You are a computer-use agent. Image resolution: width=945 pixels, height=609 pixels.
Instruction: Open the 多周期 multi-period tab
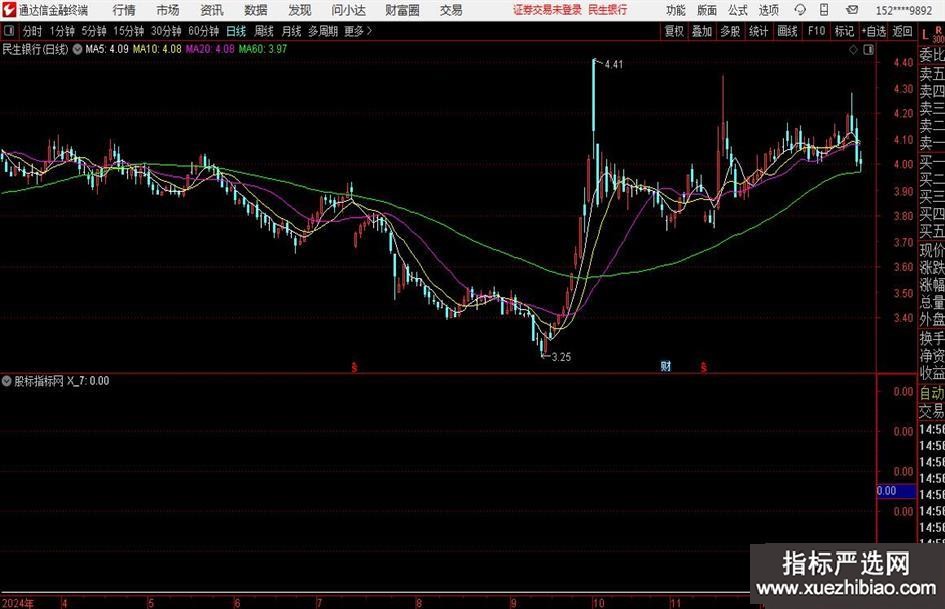[x=323, y=31]
